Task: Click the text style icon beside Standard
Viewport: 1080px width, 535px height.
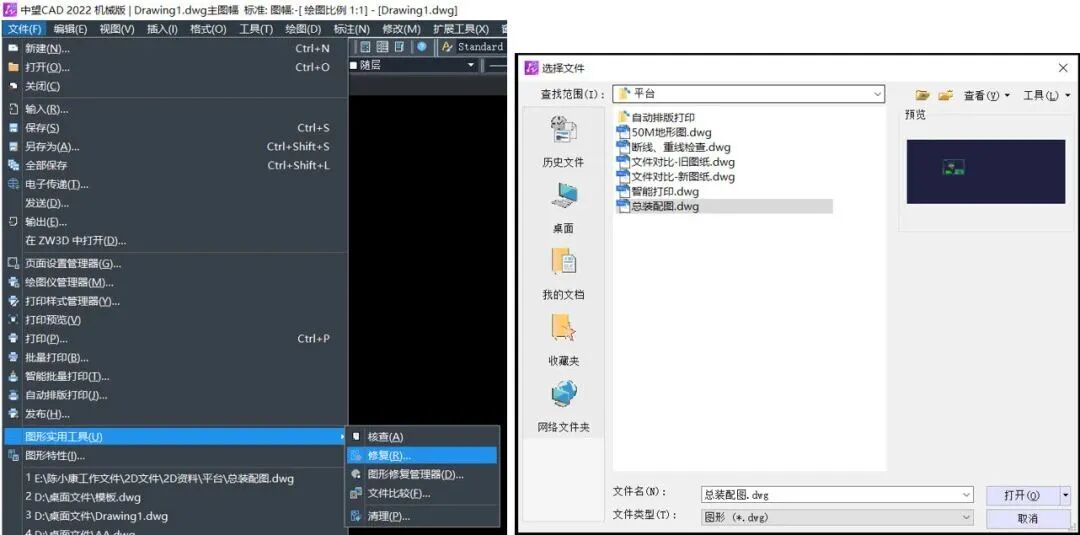Action: (446, 47)
